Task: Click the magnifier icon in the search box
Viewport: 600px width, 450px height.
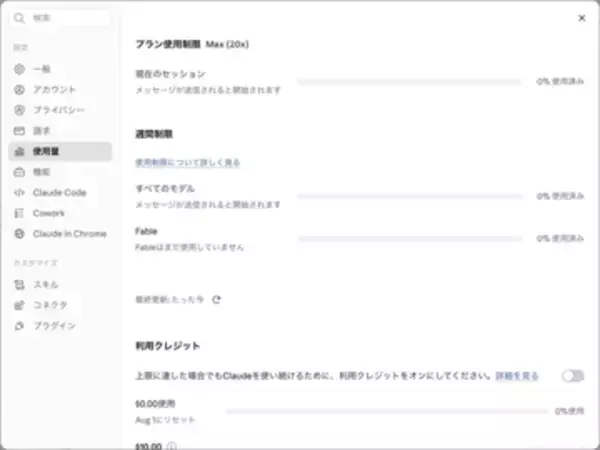Action: pos(19,18)
